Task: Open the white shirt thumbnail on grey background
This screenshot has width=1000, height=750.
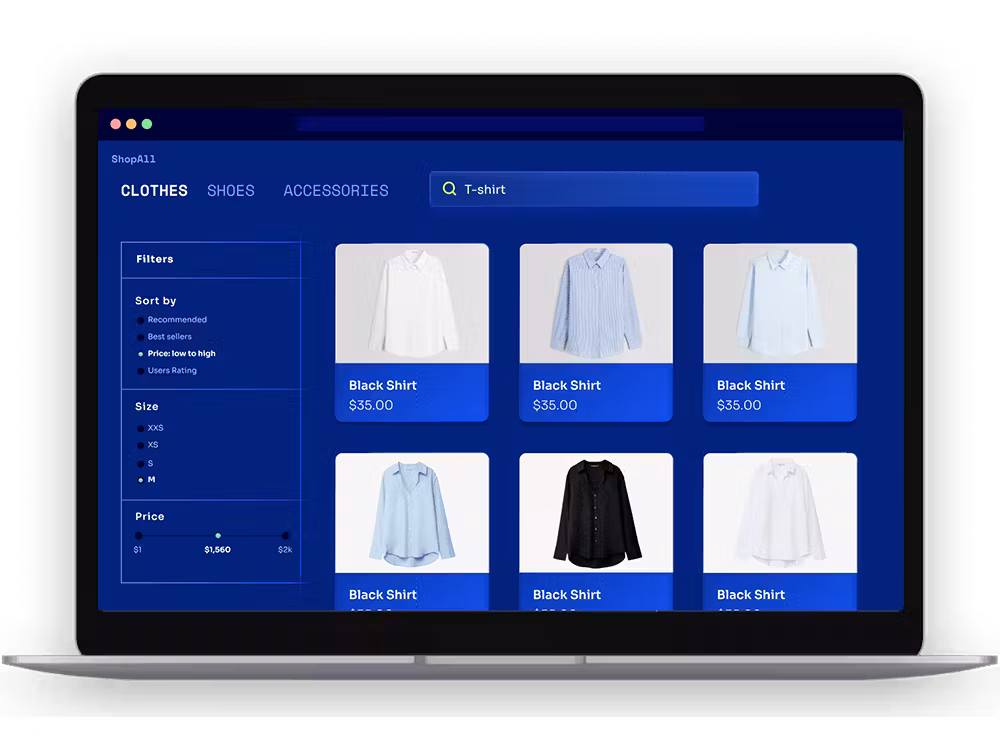Action: click(x=412, y=304)
